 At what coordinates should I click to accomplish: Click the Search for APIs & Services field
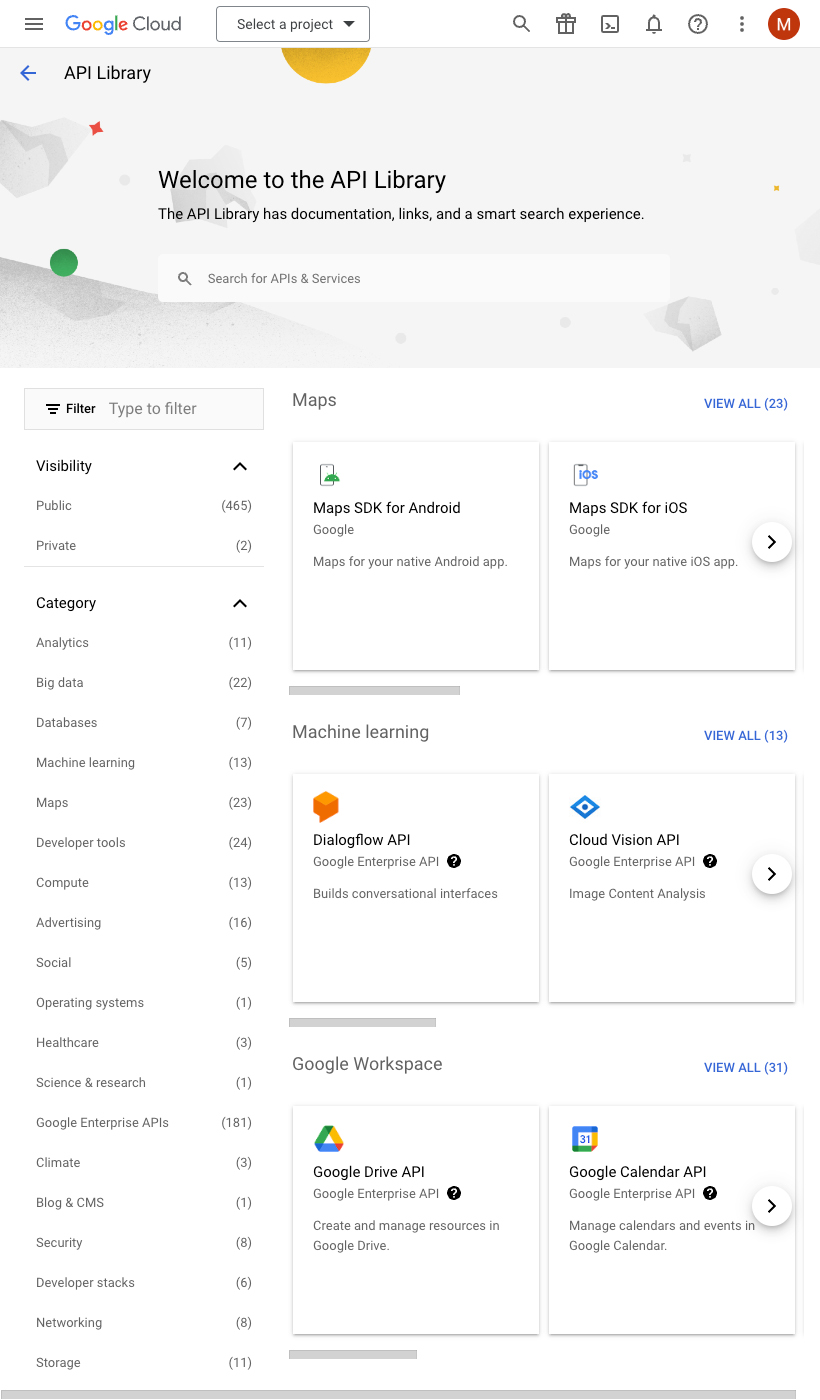pyautogui.click(x=414, y=278)
